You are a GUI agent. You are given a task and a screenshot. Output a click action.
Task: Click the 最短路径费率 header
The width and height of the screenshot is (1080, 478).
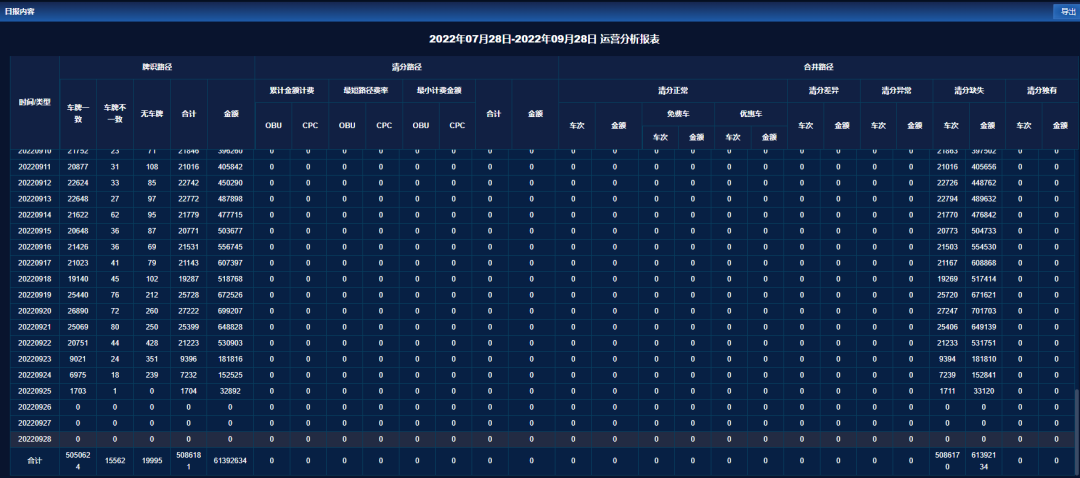point(364,90)
